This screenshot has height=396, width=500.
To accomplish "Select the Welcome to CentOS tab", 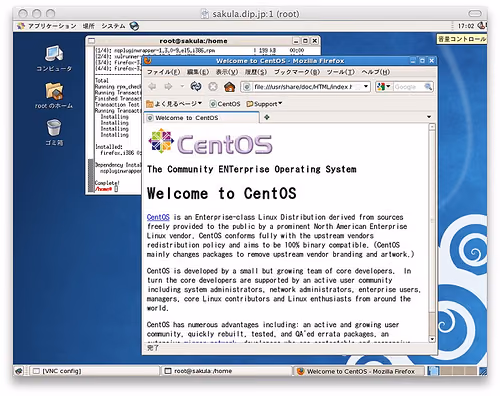I will click(201, 118).
